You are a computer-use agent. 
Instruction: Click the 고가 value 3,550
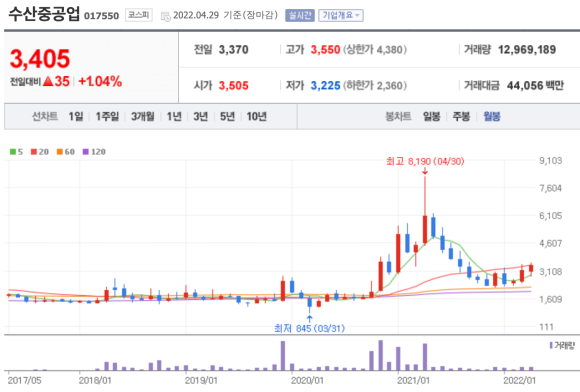325,50
